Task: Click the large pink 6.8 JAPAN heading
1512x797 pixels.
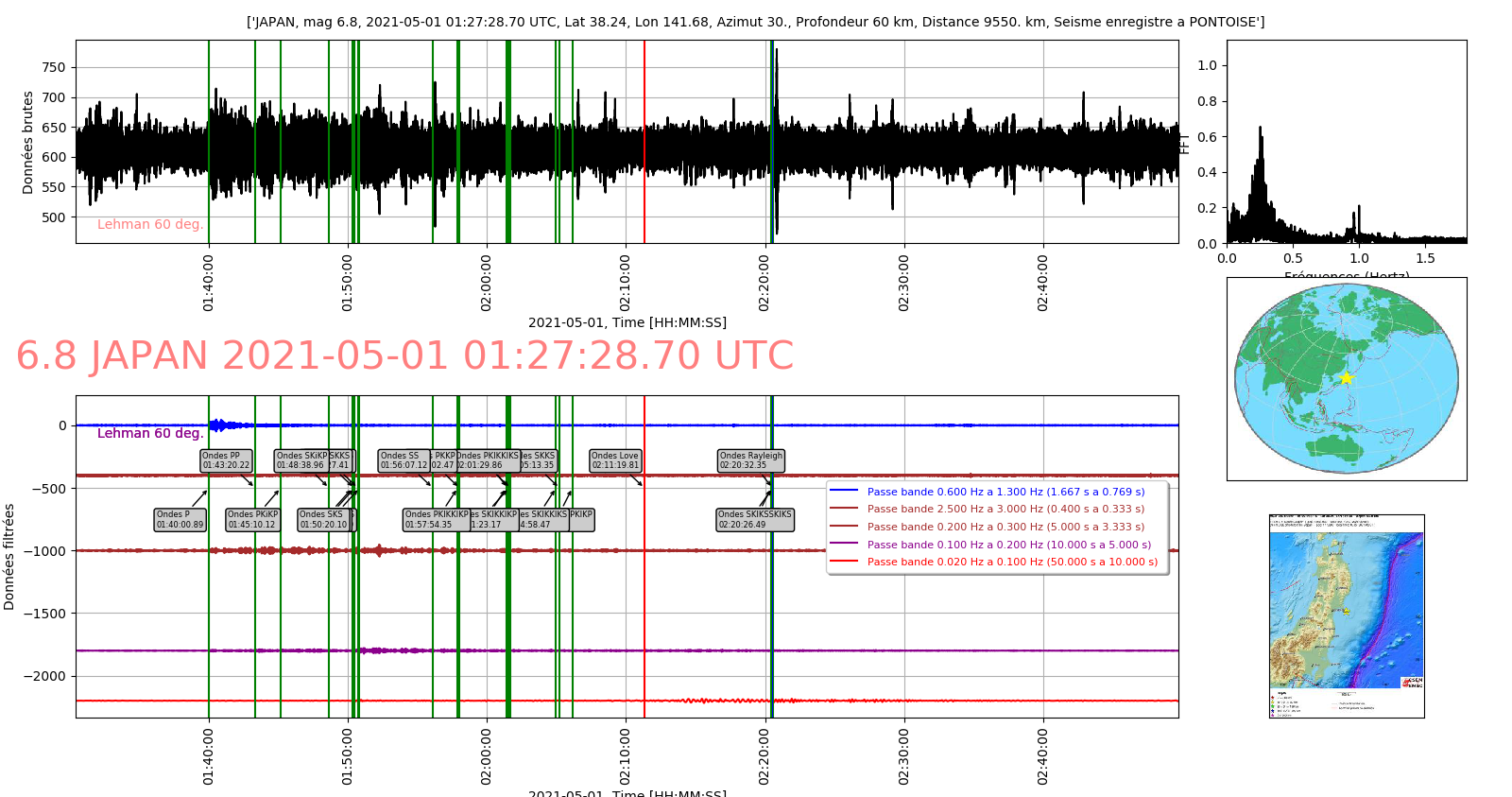Action: [x=404, y=356]
